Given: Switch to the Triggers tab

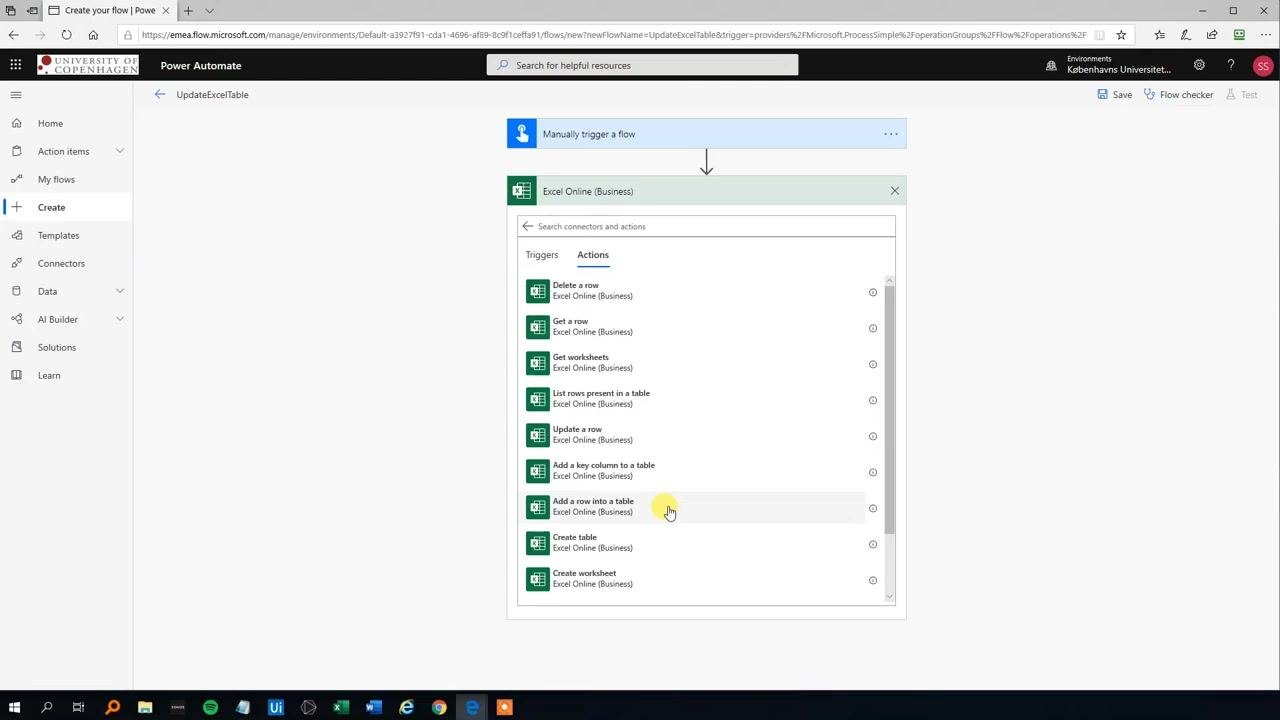Looking at the screenshot, I should pos(542,255).
